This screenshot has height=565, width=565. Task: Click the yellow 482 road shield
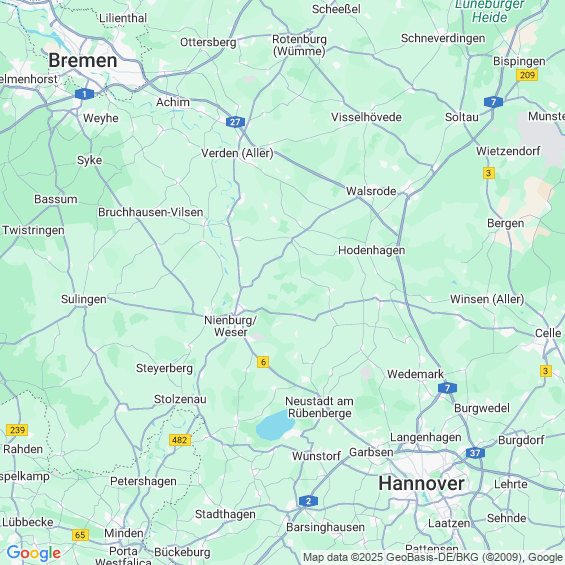[180, 440]
